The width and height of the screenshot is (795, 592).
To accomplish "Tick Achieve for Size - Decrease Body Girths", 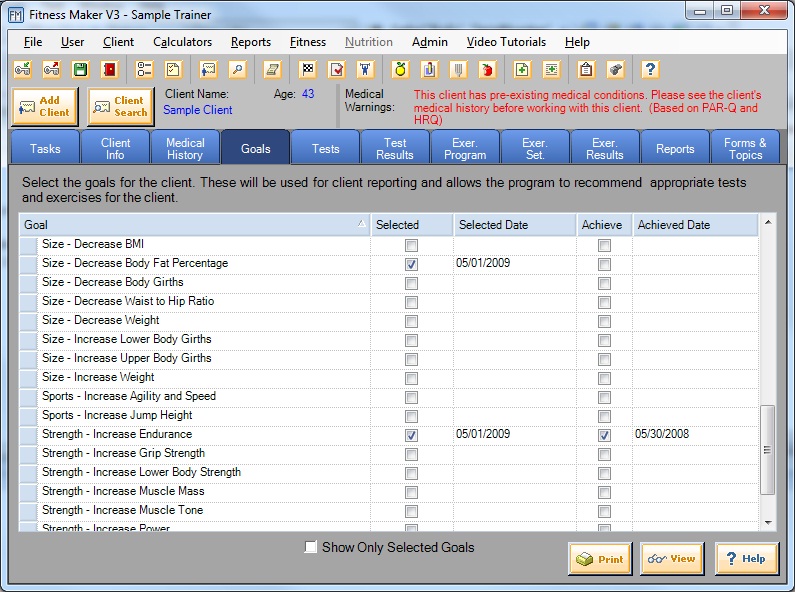I will click(x=604, y=284).
